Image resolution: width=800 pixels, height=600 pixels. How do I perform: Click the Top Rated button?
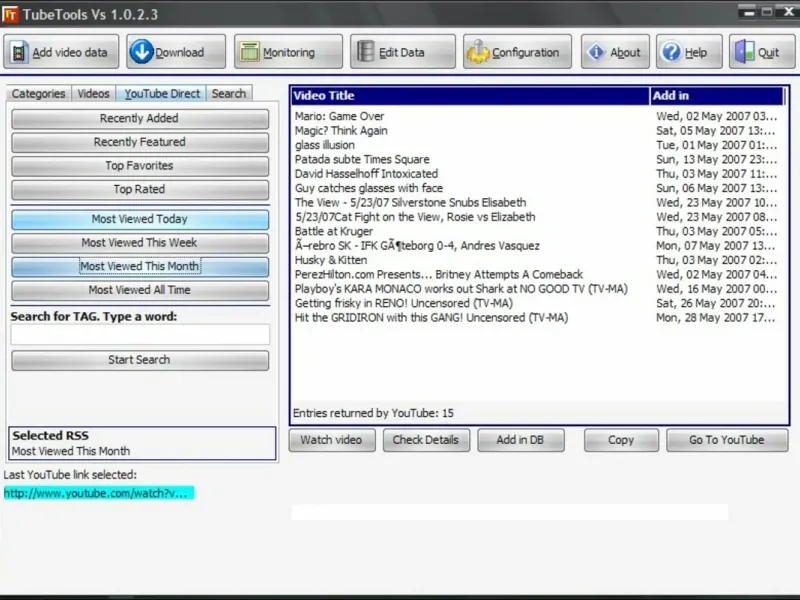coord(140,189)
